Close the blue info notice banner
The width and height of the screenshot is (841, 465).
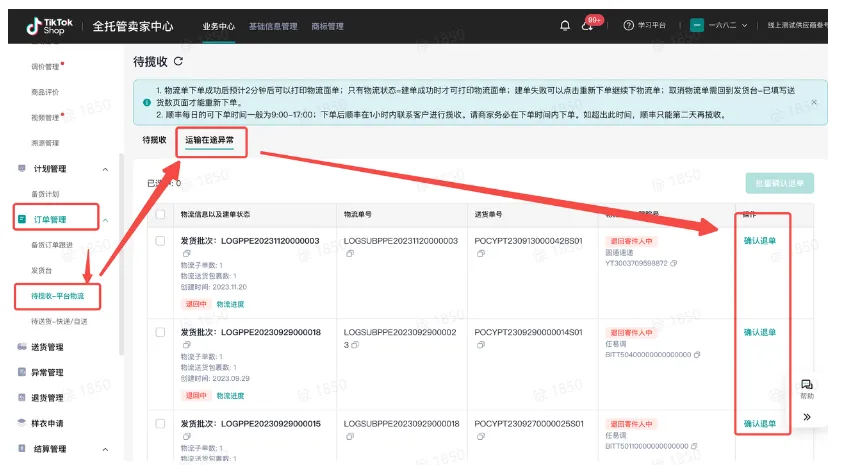tap(814, 102)
